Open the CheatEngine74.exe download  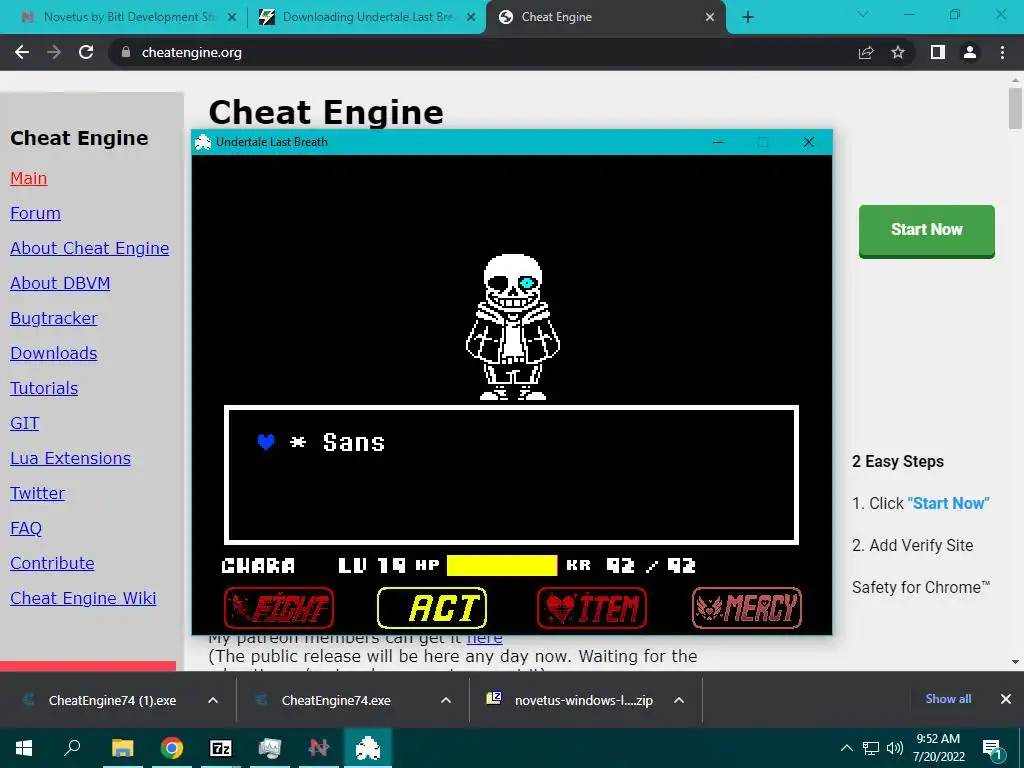click(334, 700)
